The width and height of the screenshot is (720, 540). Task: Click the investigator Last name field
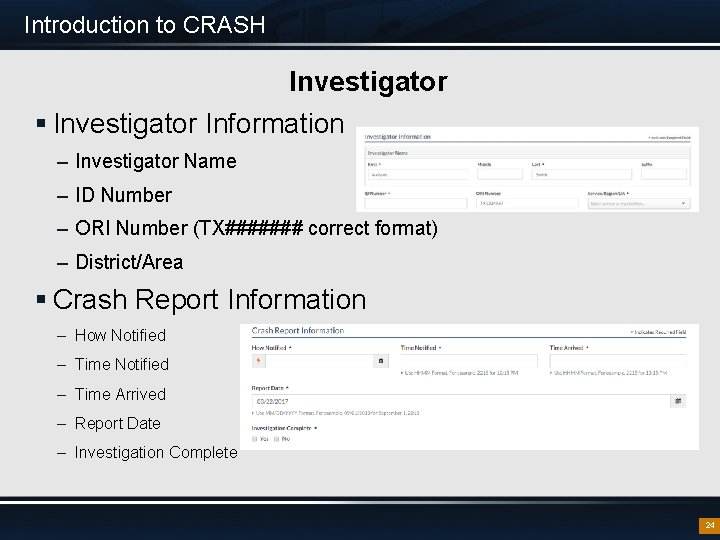click(x=581, y=174)
